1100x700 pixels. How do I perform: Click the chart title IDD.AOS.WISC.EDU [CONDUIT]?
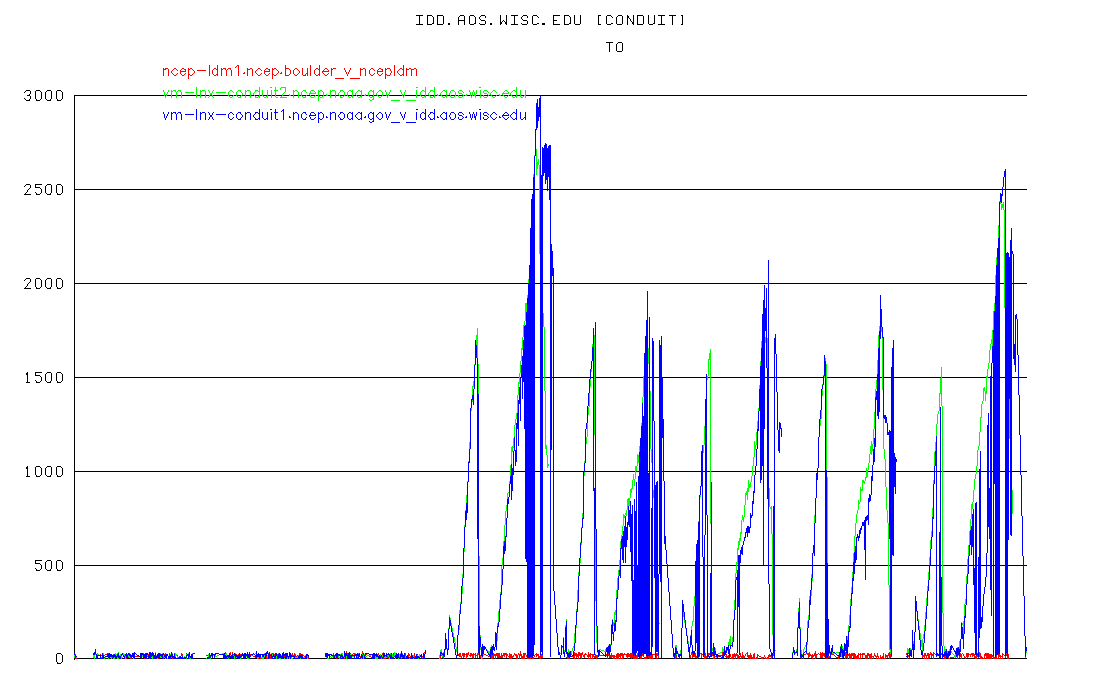(x=550, y=20)
